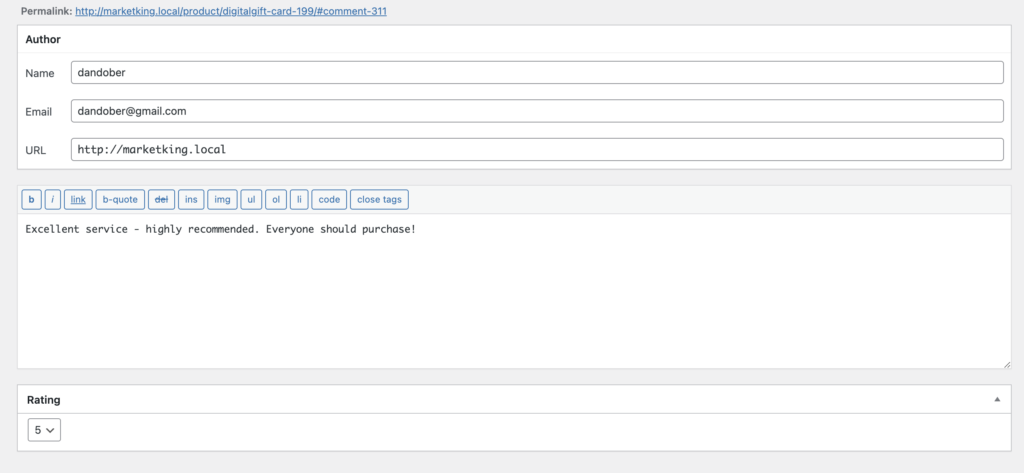This screenshot has height=473, width=1024.
Task: Grab the text area resize handle
Action: (1006, 364)
